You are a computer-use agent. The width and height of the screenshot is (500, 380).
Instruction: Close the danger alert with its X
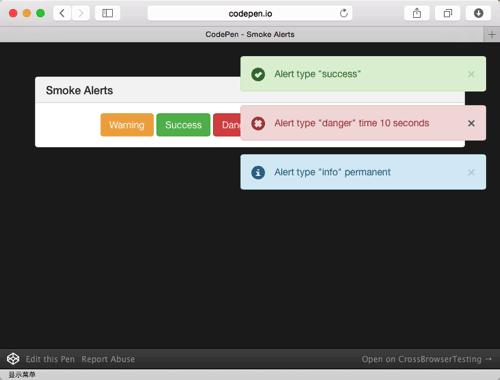point(471,123)
